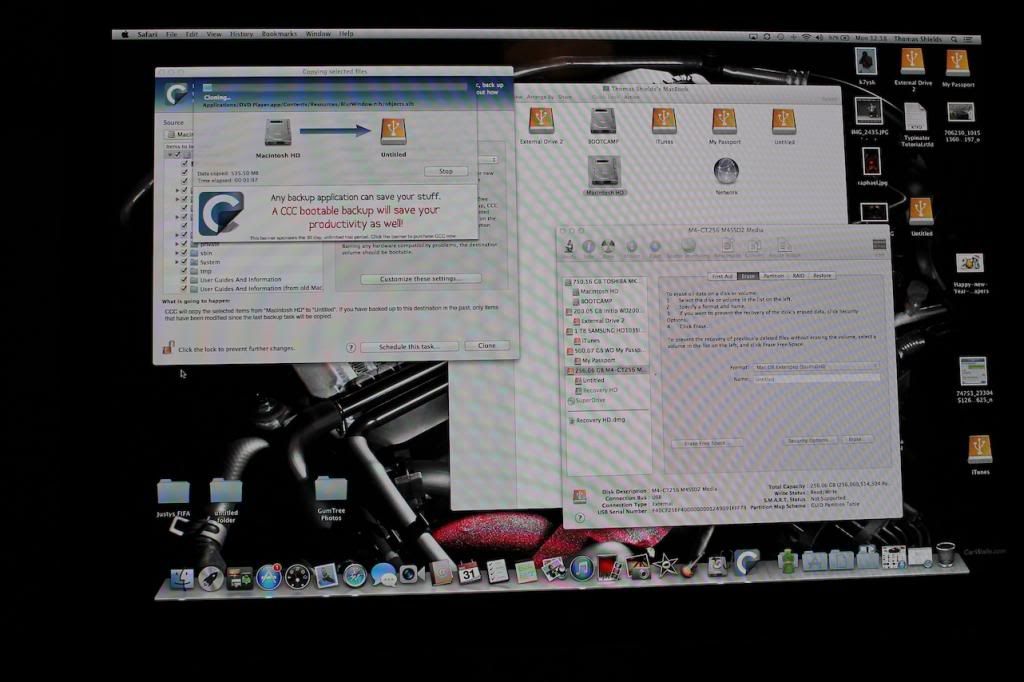
Task: Expand the private folder in items list
Action: click(x=176, y=244)
